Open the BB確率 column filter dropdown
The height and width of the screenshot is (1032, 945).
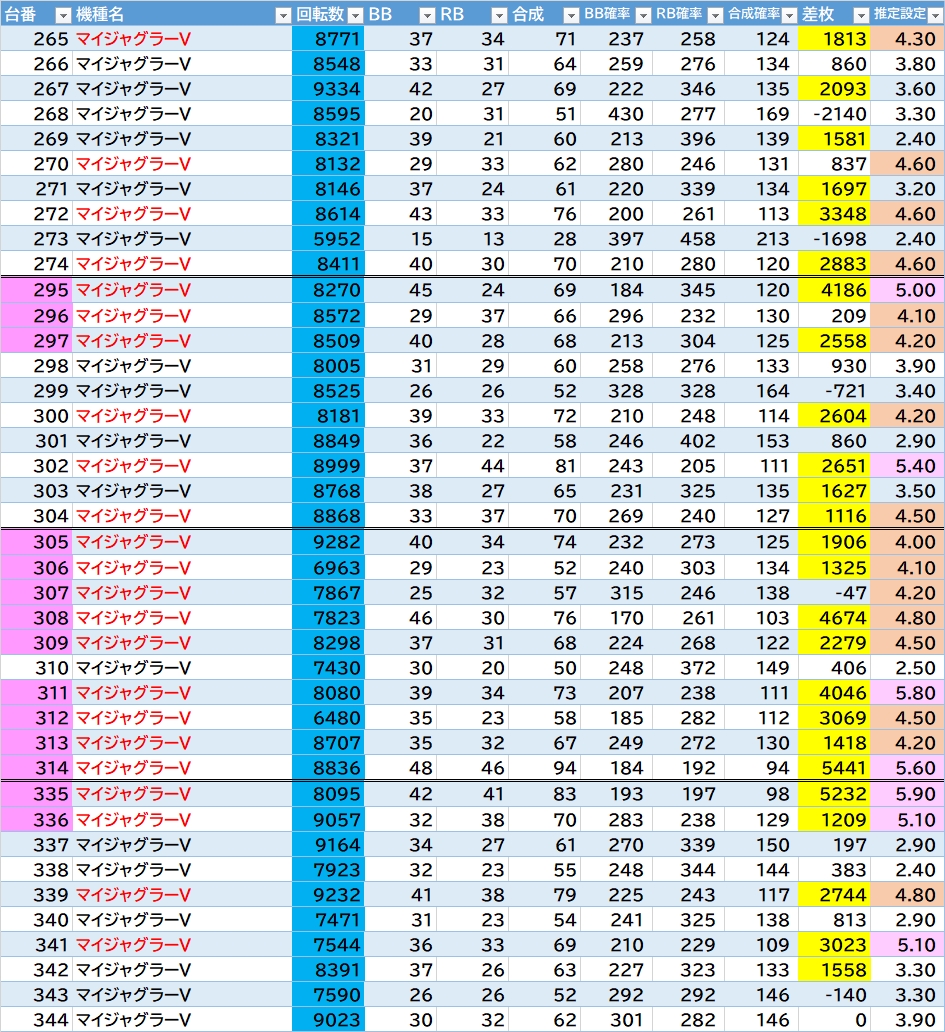pos(644,15)
